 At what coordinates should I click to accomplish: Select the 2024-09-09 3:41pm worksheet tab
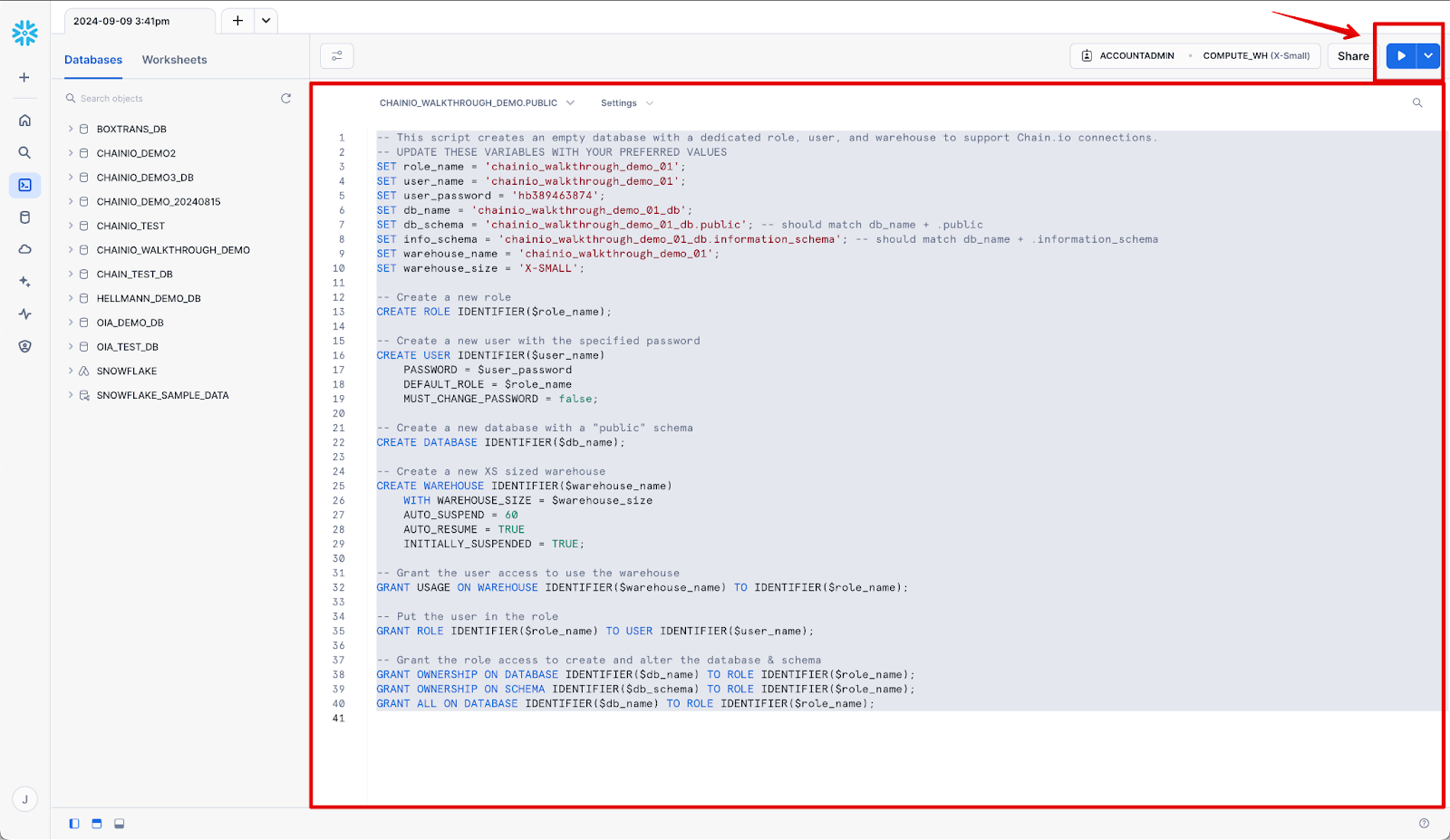click(140, 21)
